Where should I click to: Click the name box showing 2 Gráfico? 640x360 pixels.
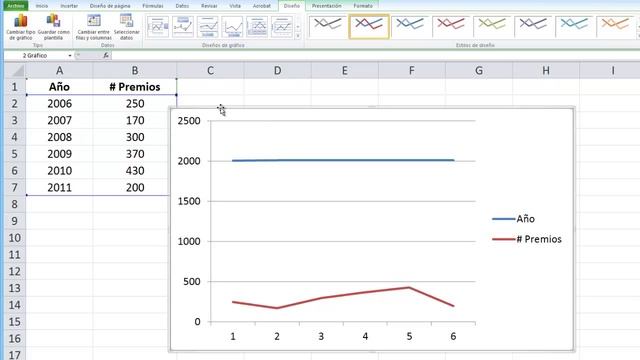(36, 55)
